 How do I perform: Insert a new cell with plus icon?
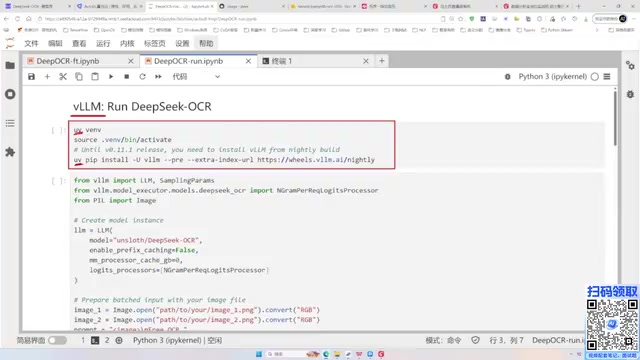47,77
